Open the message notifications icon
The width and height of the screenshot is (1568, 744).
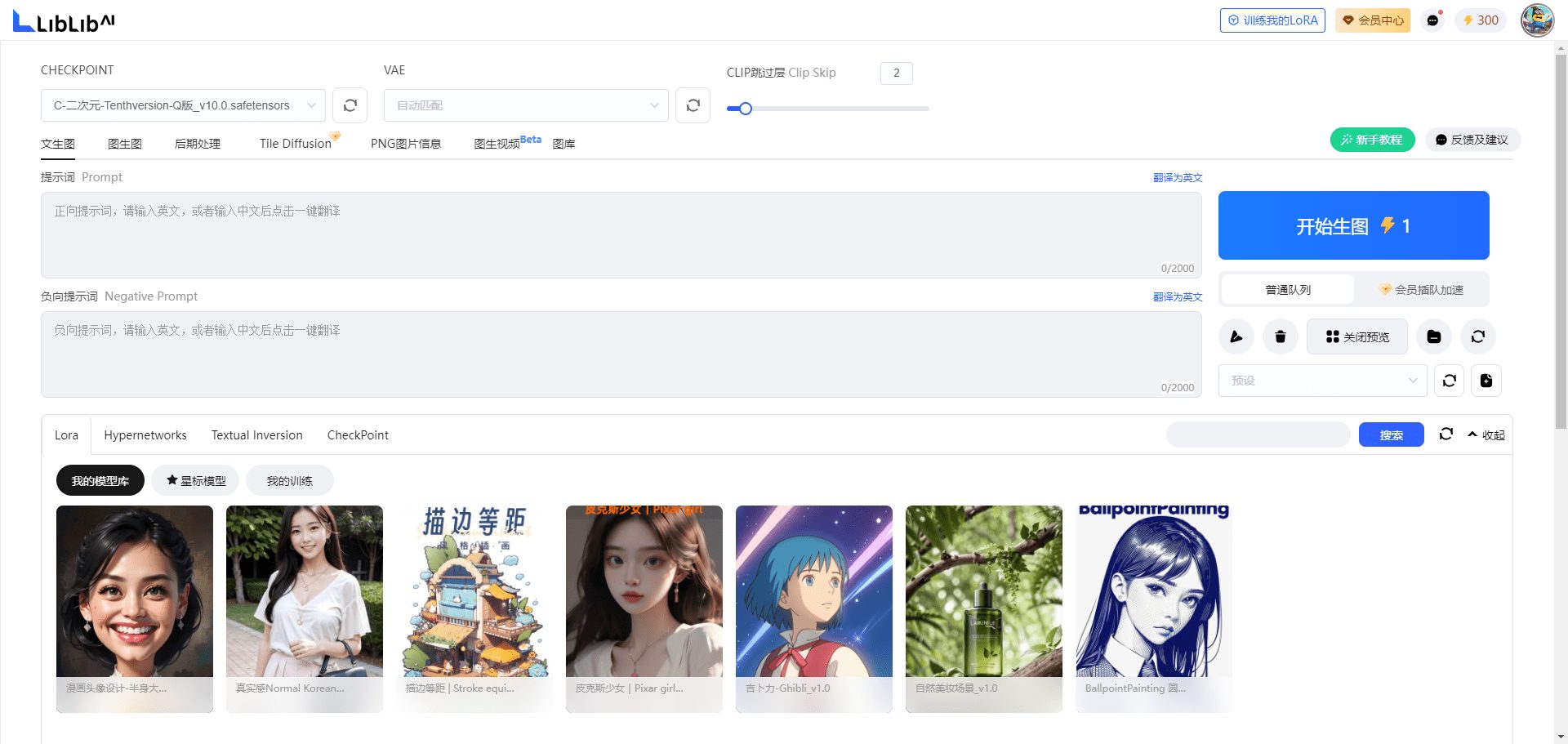click(1432, 20)
